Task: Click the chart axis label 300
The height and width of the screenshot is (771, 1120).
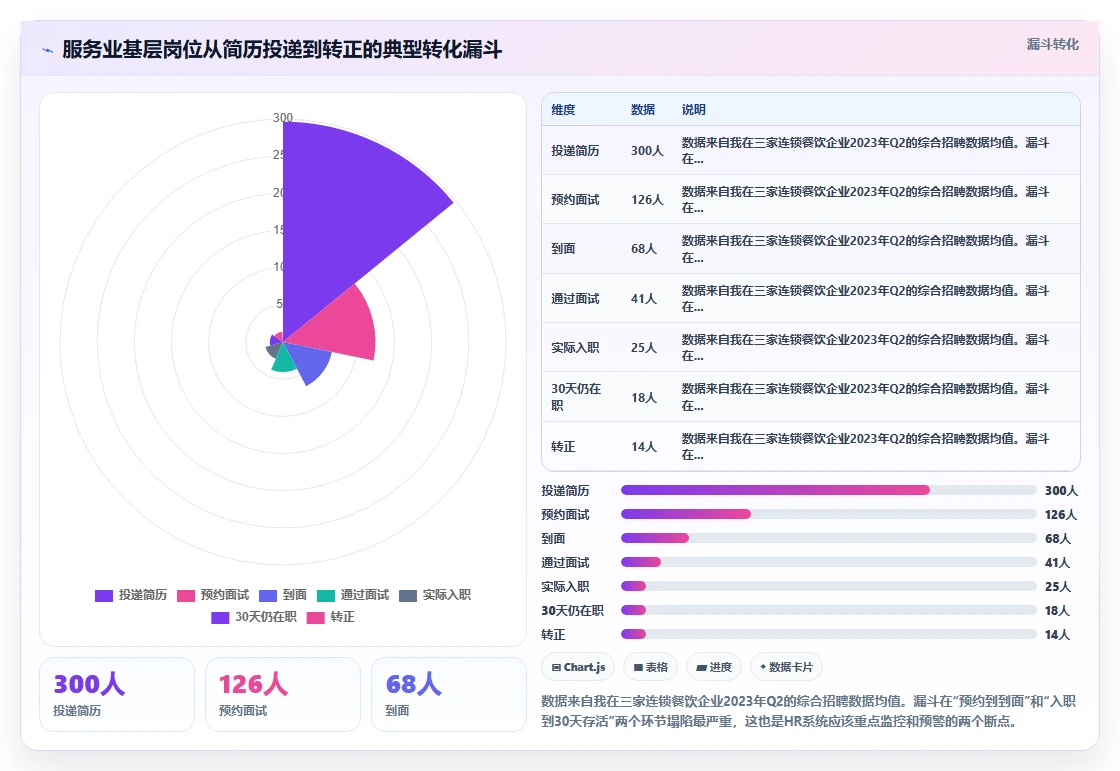Action: (x=283, y=117)
